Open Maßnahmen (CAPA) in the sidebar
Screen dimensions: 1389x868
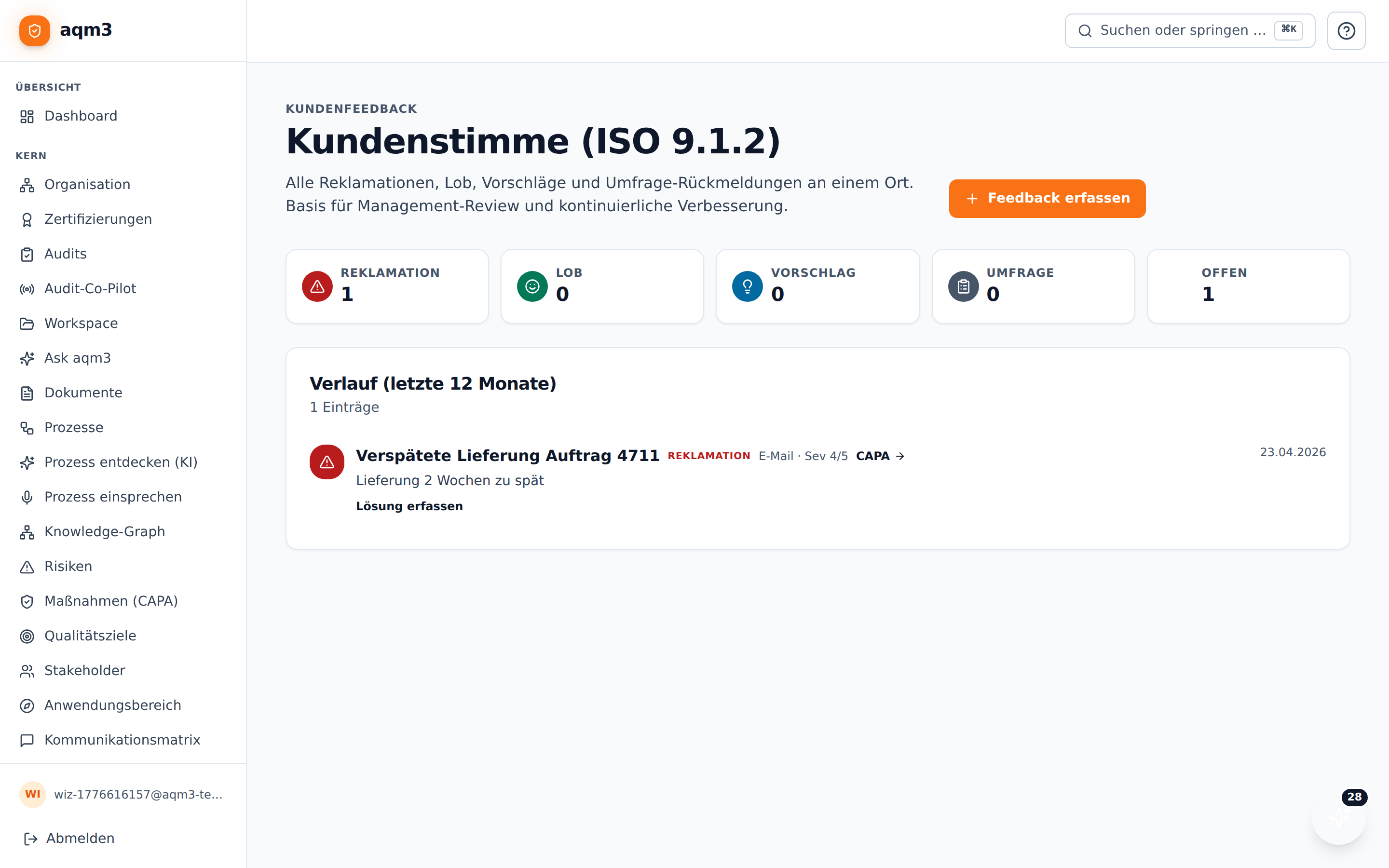tap(123, 602)
